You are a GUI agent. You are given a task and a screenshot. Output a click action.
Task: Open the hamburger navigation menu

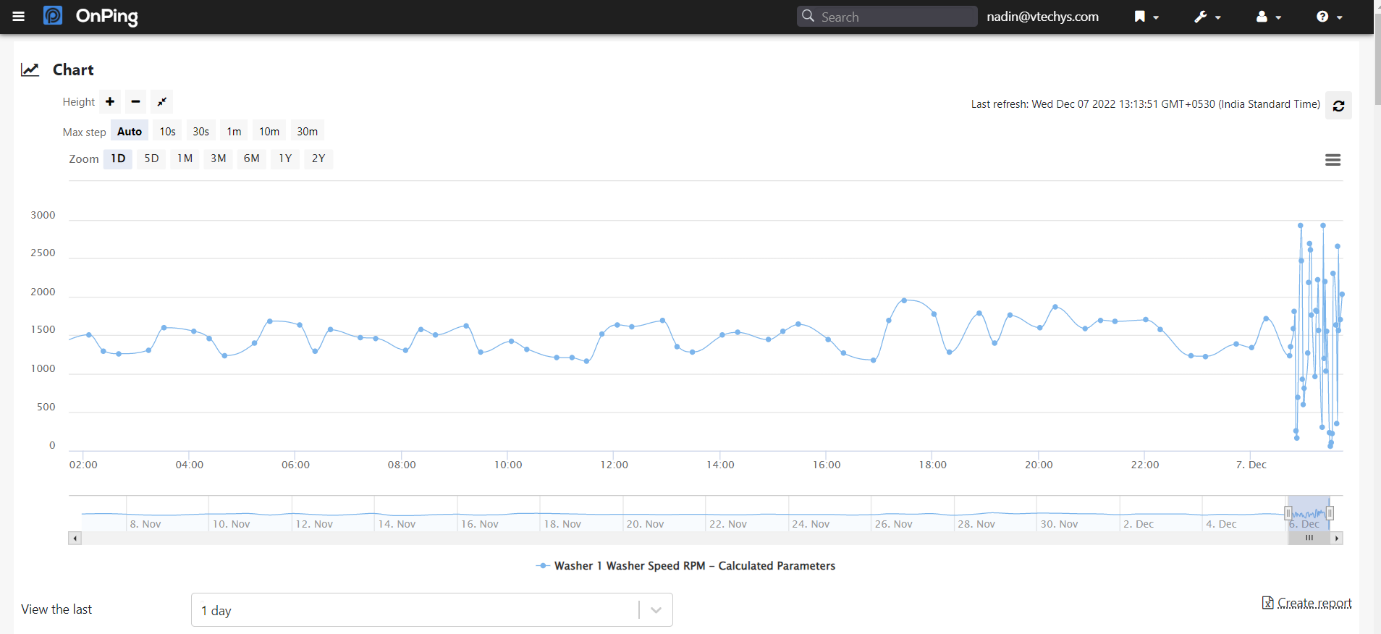click(x=18, y=16)
